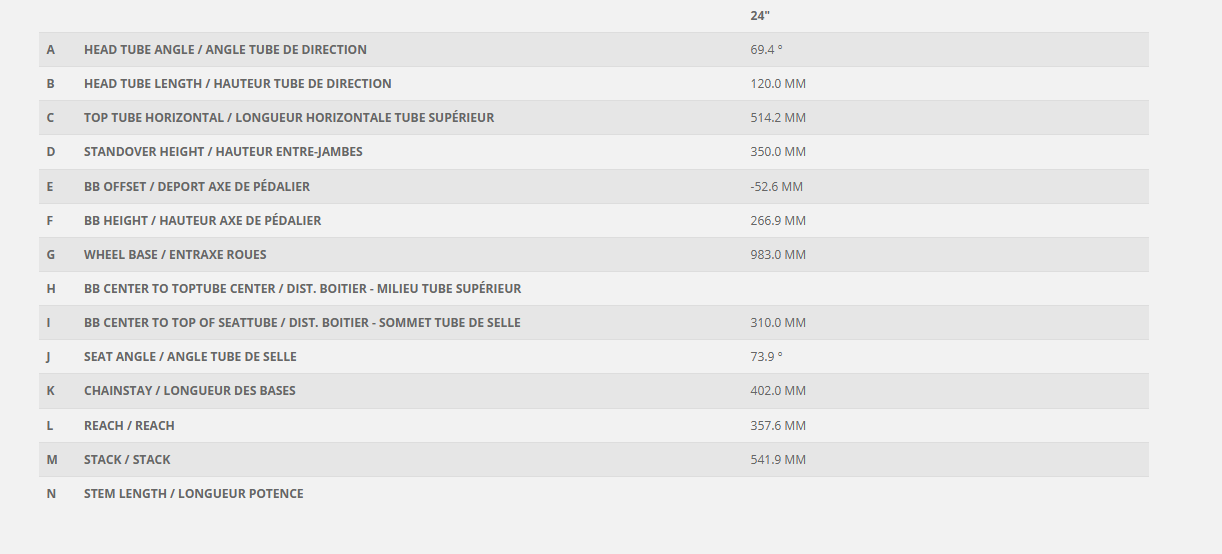Image resolution: width=1222 pixels, height=554 pixels.
Task: Click the -52.6 MM BB offset value
Action: (x=776, y=187)
